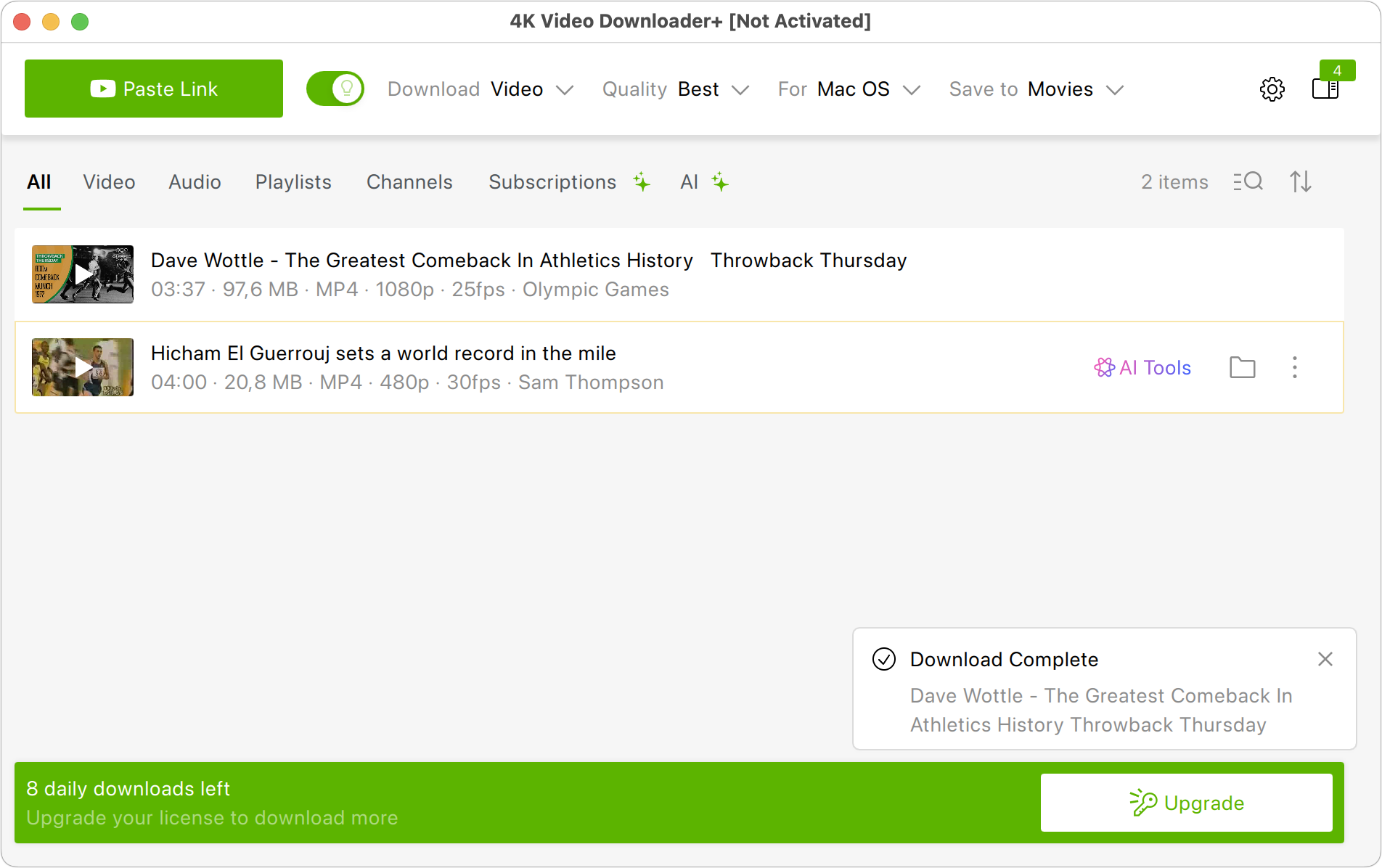Click 'Upgrade your license to download more'
1382x868 pixels.
tap(212, 818)
